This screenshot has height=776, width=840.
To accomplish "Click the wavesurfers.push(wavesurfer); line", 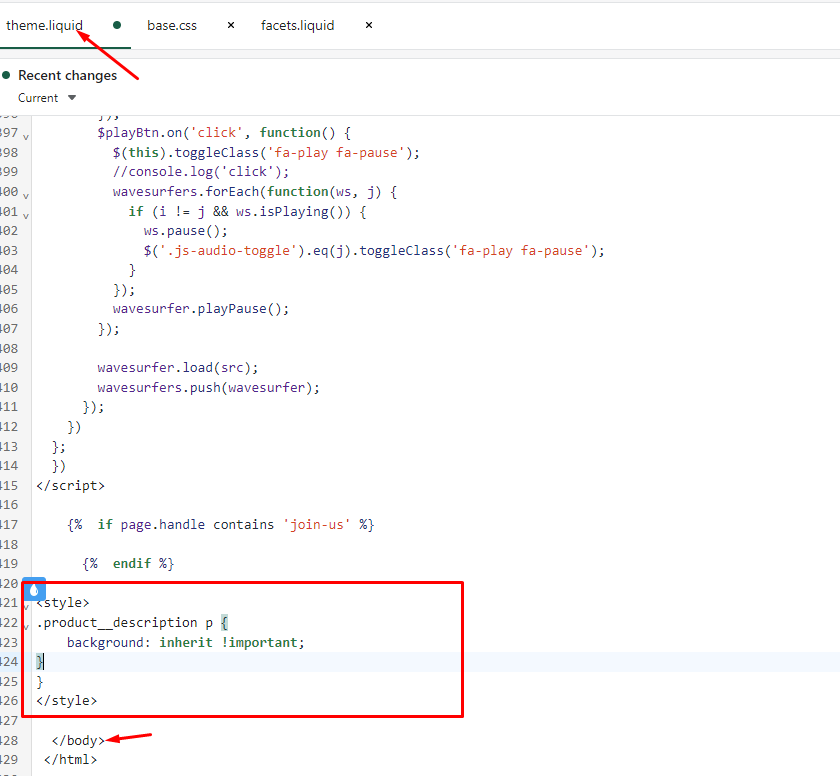I will 208,387.
